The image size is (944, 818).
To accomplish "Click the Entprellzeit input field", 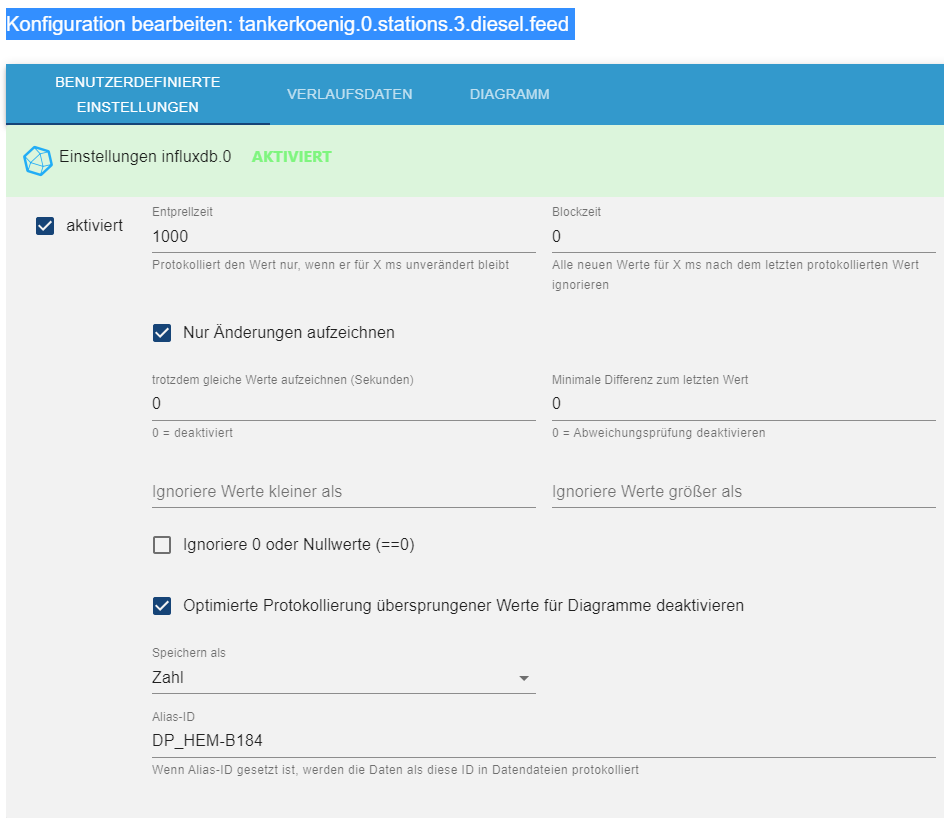I will [x=343, y=237].
